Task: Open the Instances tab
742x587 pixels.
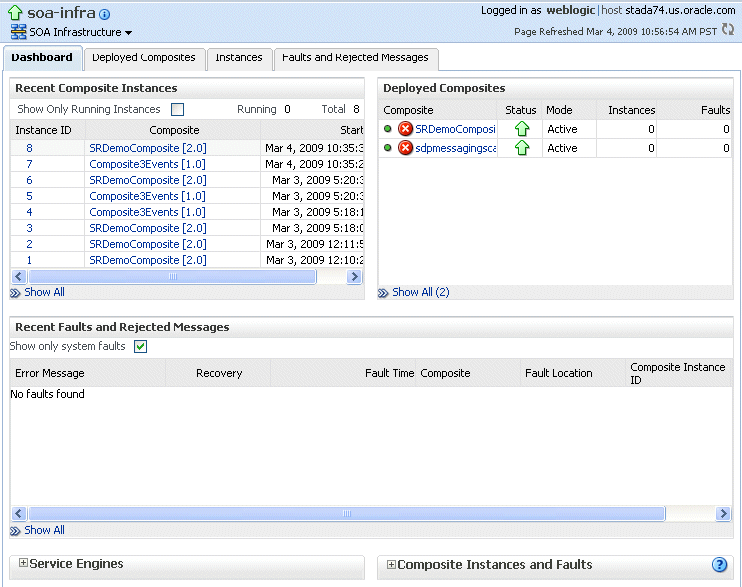Action: tap(239, 58)
